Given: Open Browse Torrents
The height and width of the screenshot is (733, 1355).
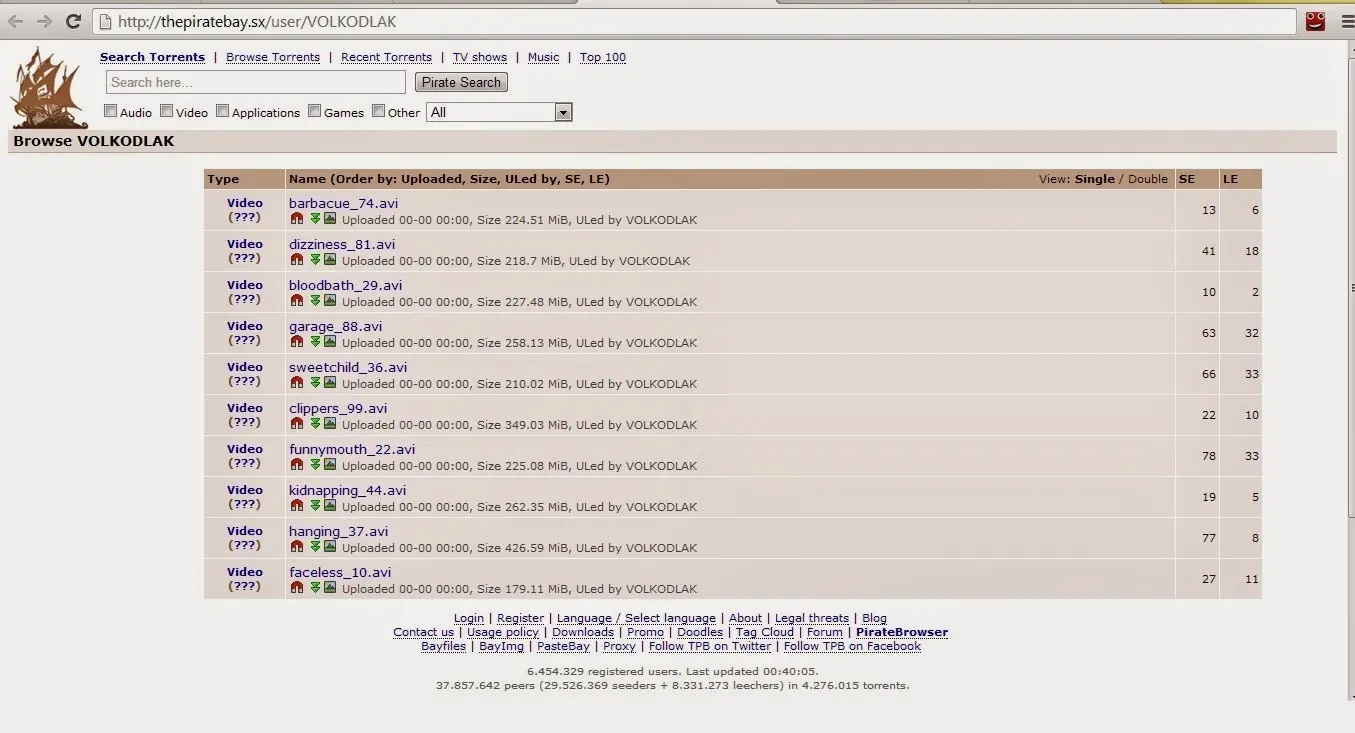Looking at the screenshot, I should 273,57.
